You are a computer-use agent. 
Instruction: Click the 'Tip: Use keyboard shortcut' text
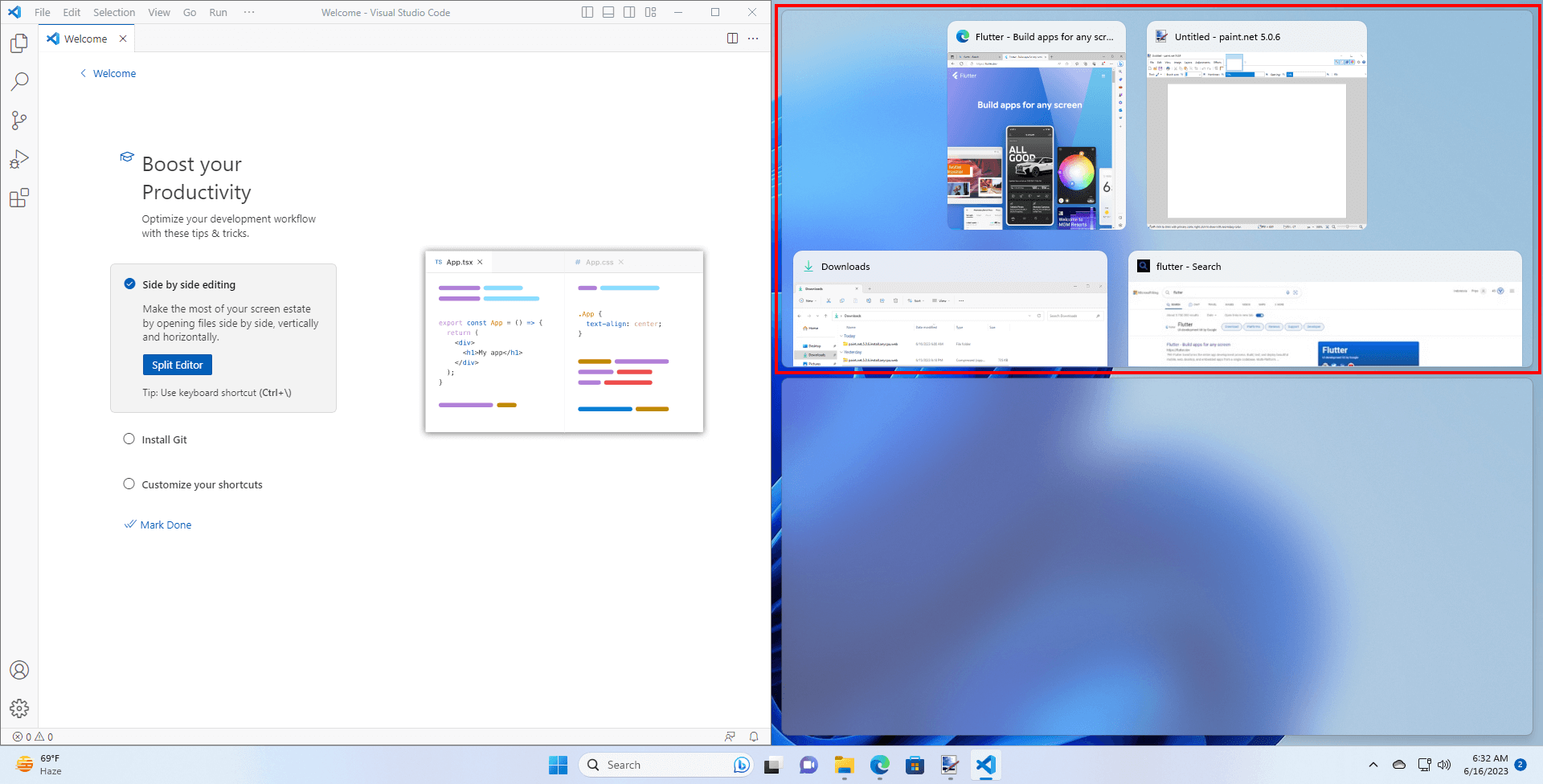tap(217, 393)
